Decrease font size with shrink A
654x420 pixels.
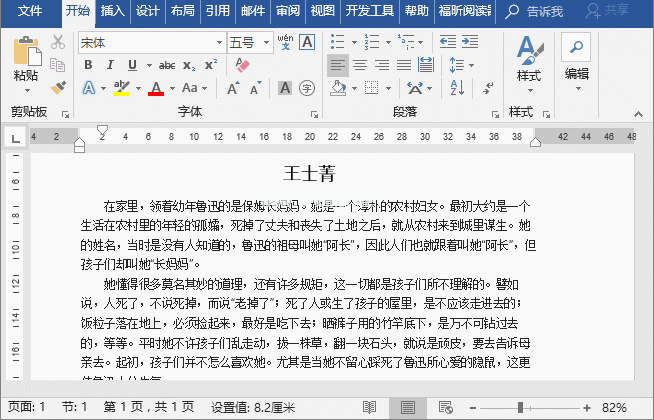click(255, 88)
